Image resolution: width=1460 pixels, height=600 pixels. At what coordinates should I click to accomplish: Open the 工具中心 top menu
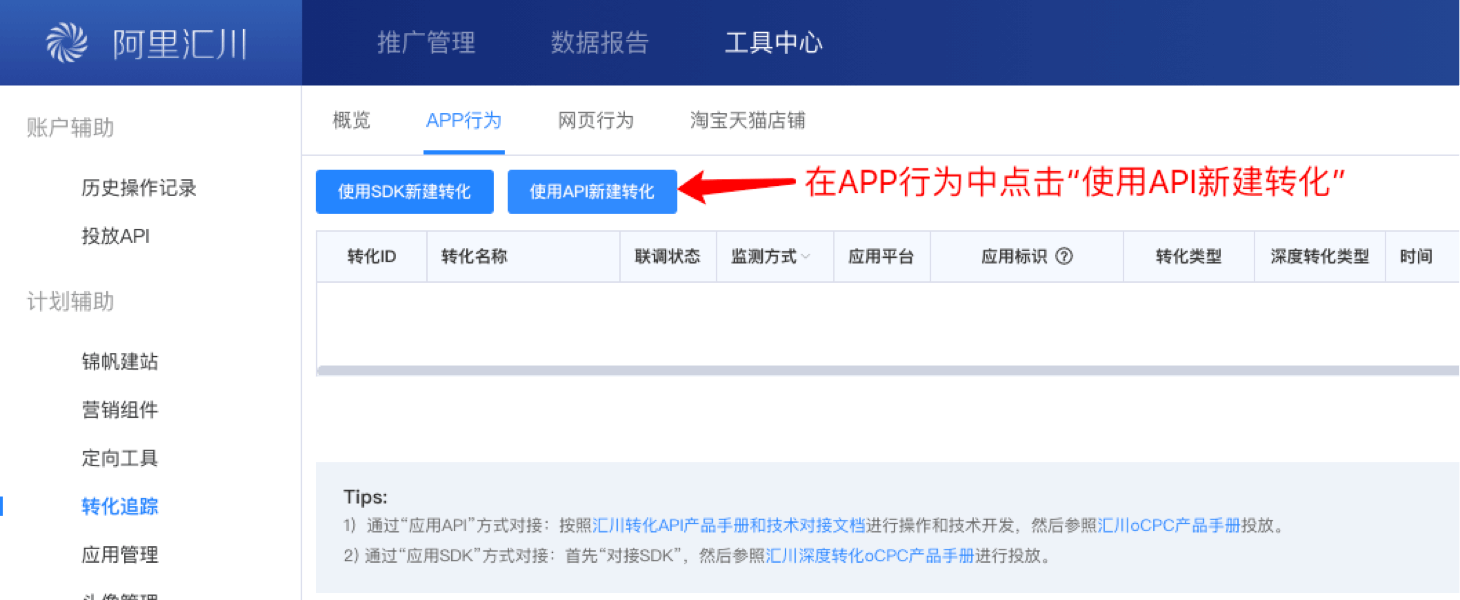pos(773,43)
